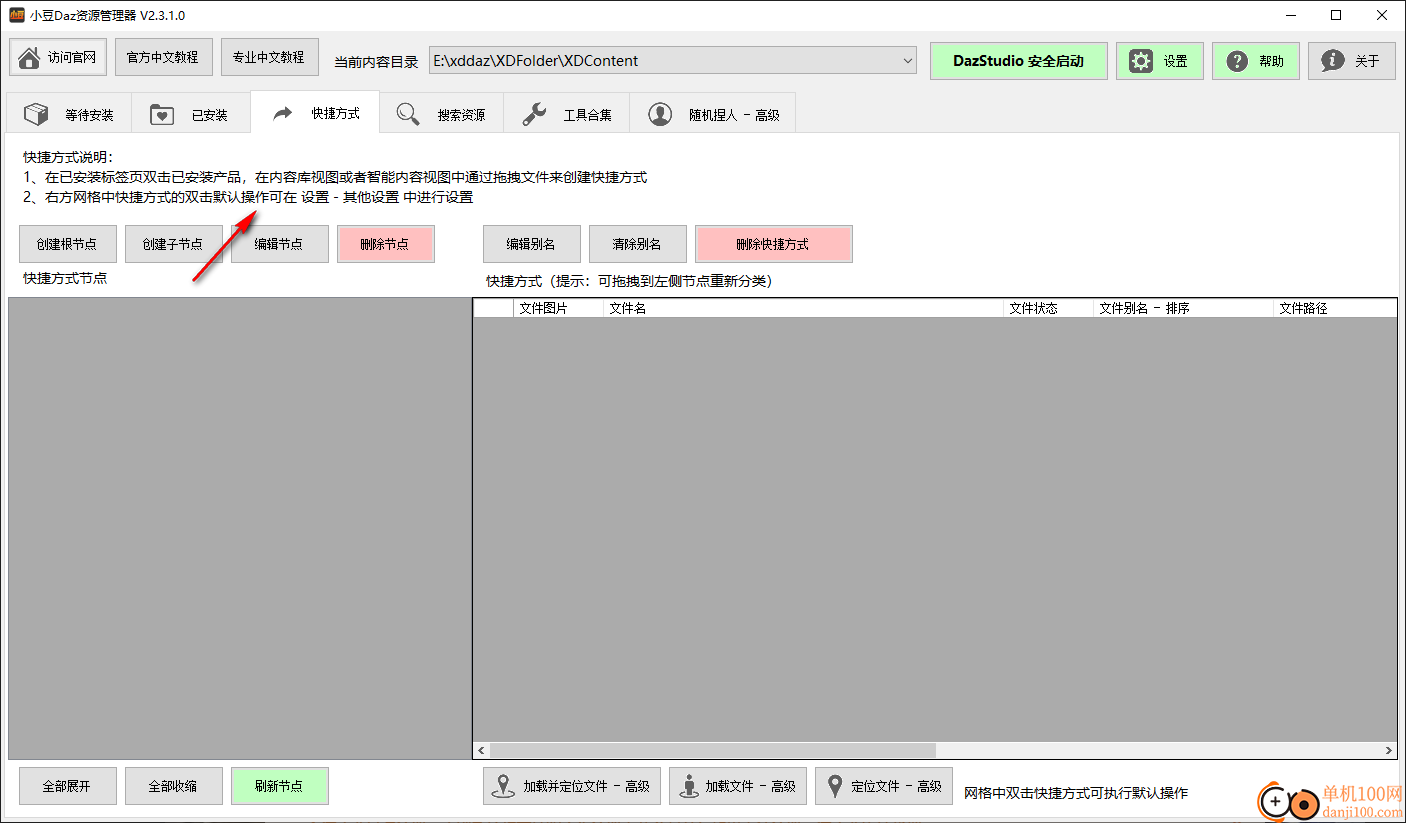Sort by 文件路径 column header
Image resolution: width=1406 pixels, height=823 pixels.
(x=1335, y=308)
